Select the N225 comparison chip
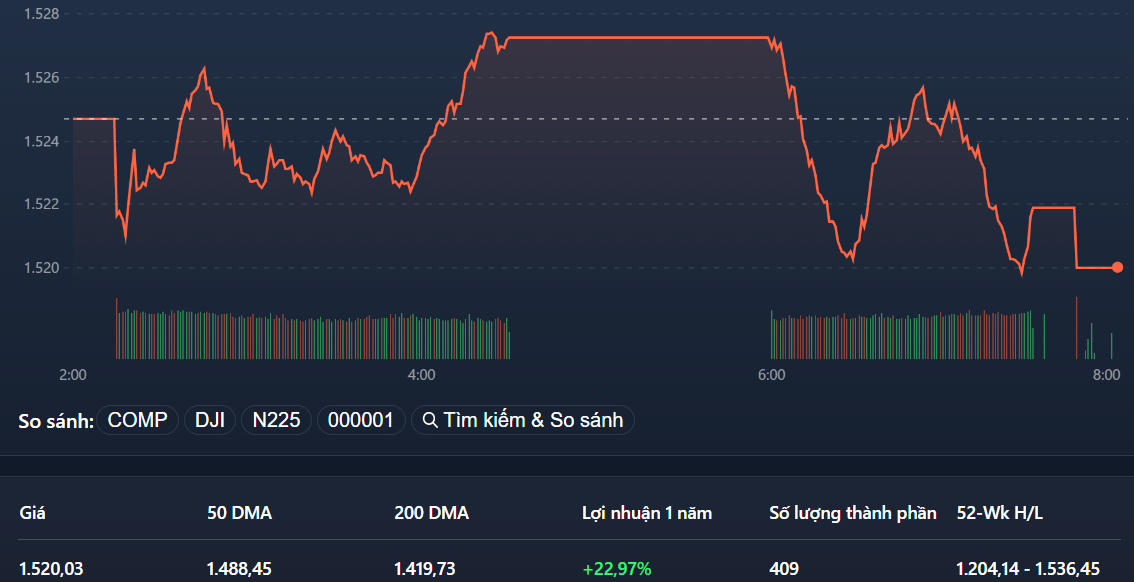The image size is (1134, 582). pyautogui.click(x=276, y=420)
